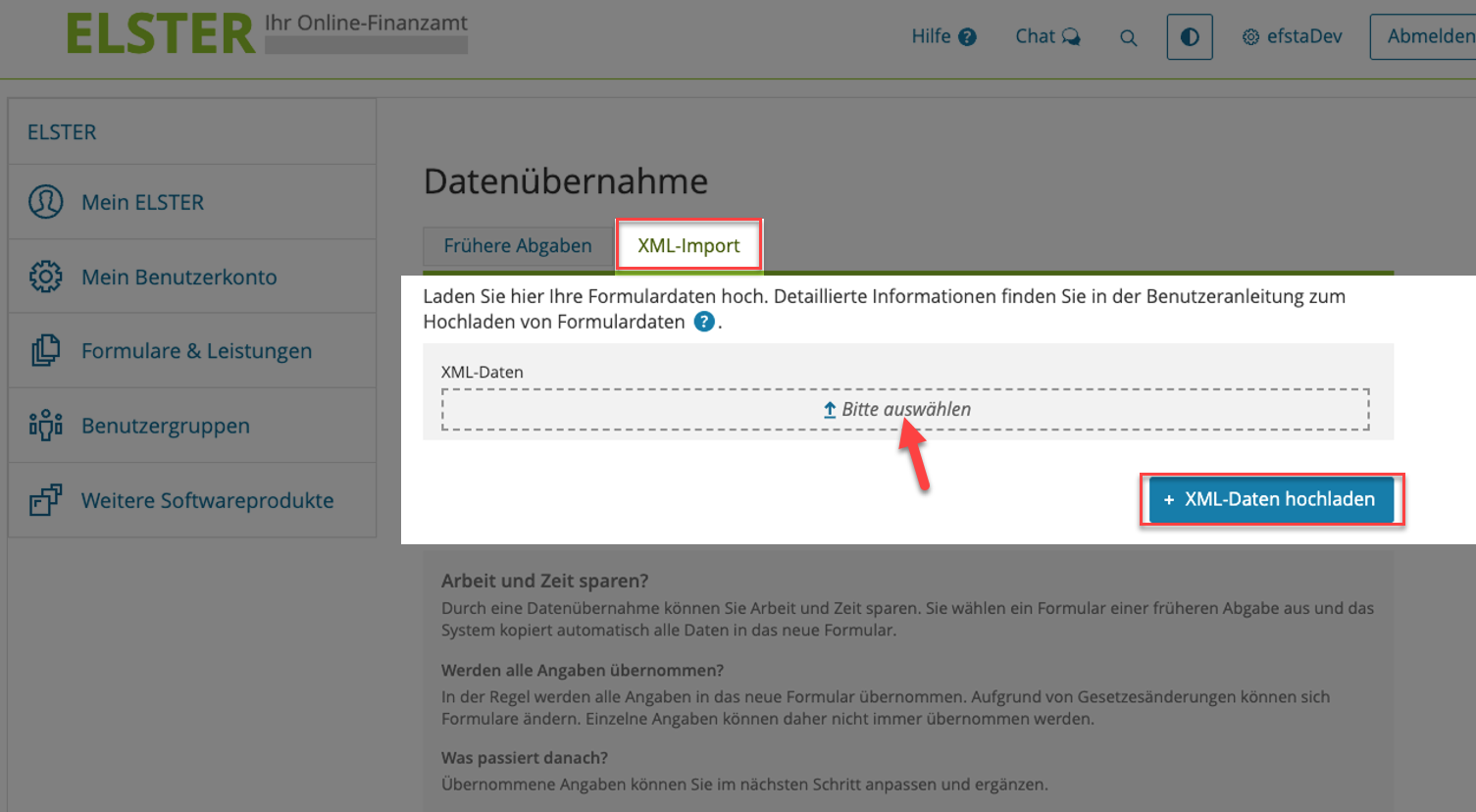Click Benutzergruppen people icon
Viewport: 1476px width, 812px height.
45,426
